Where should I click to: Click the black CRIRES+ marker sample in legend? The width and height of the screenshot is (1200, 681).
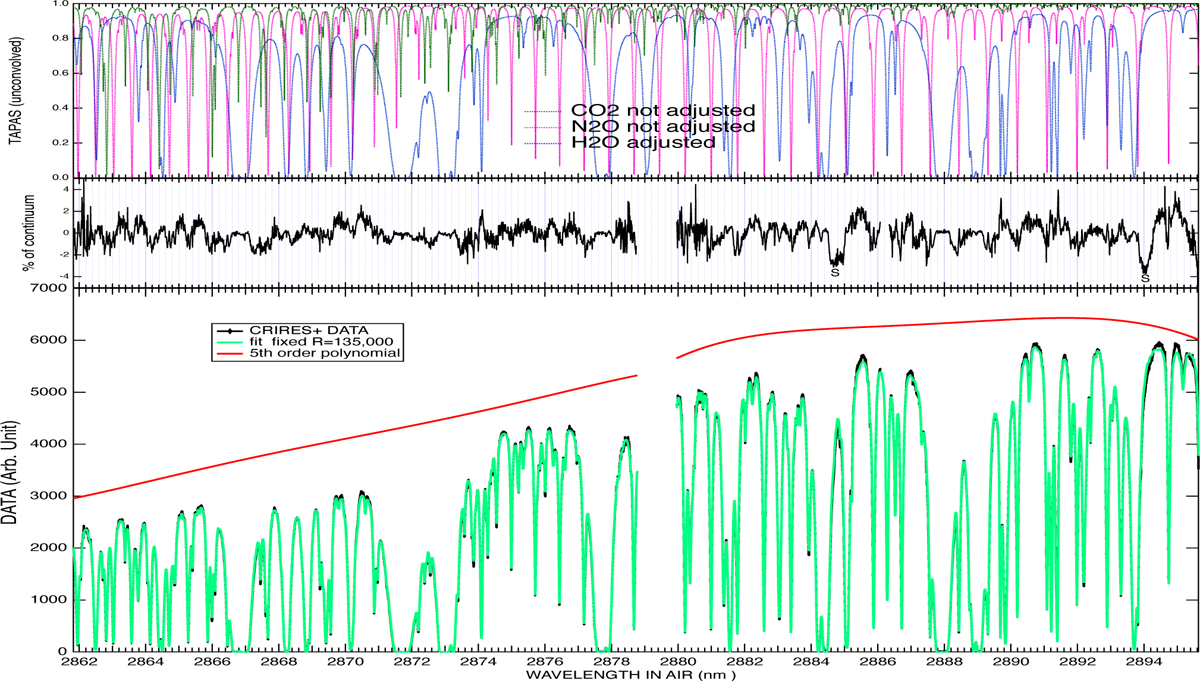pyautogui.click(x=230, y=328)
